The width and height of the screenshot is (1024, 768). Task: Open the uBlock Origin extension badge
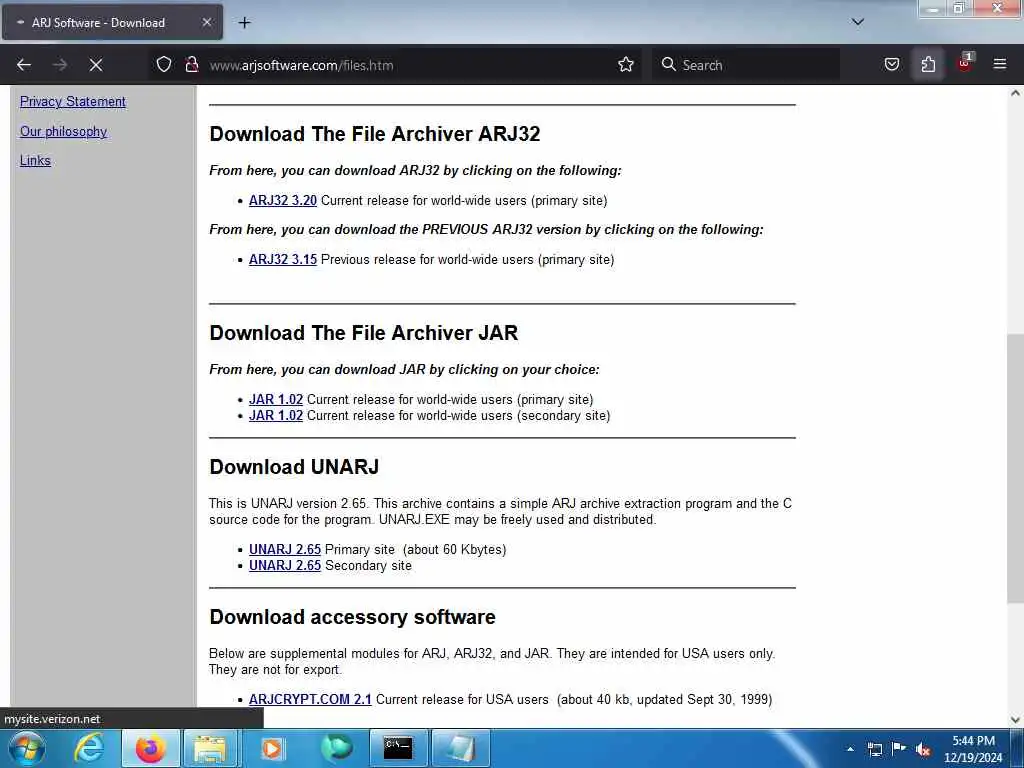[965, 63]
